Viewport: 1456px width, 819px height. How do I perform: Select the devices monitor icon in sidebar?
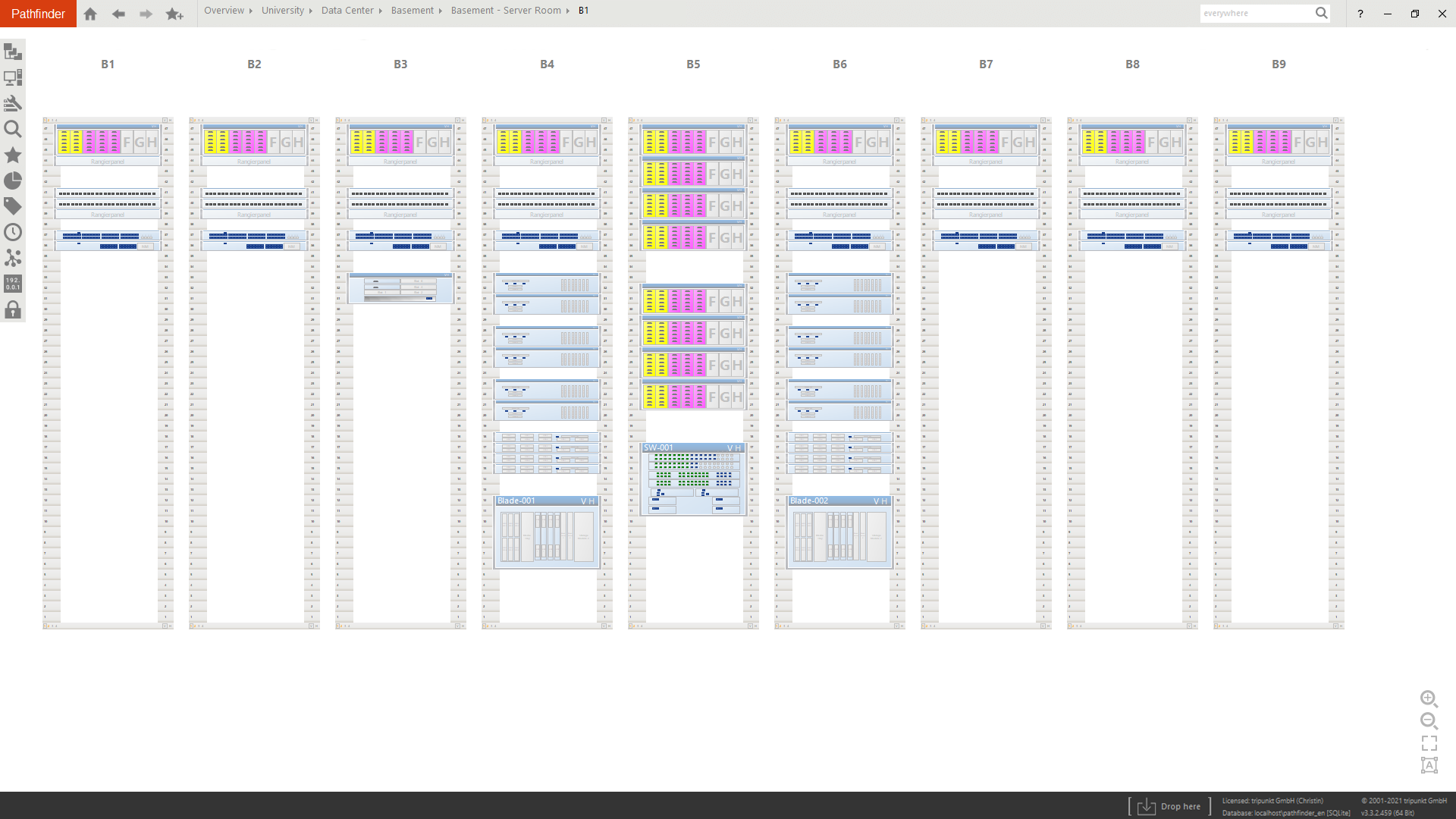12,77
